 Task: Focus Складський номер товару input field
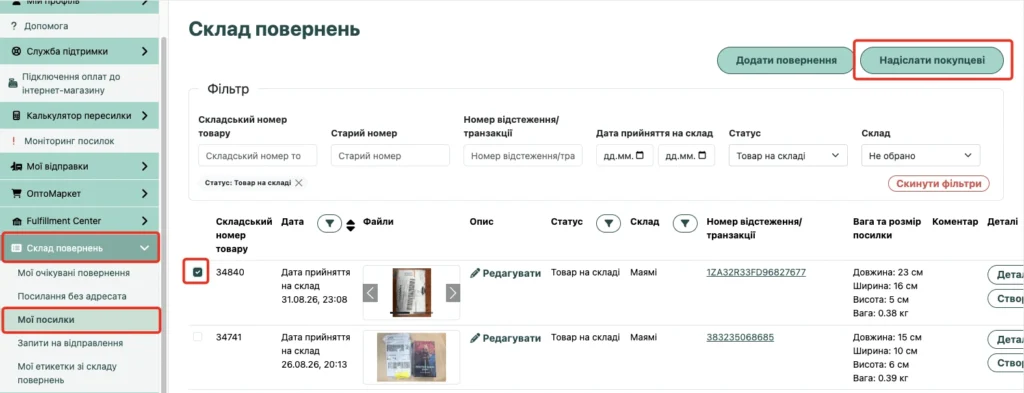pos(257,156)
